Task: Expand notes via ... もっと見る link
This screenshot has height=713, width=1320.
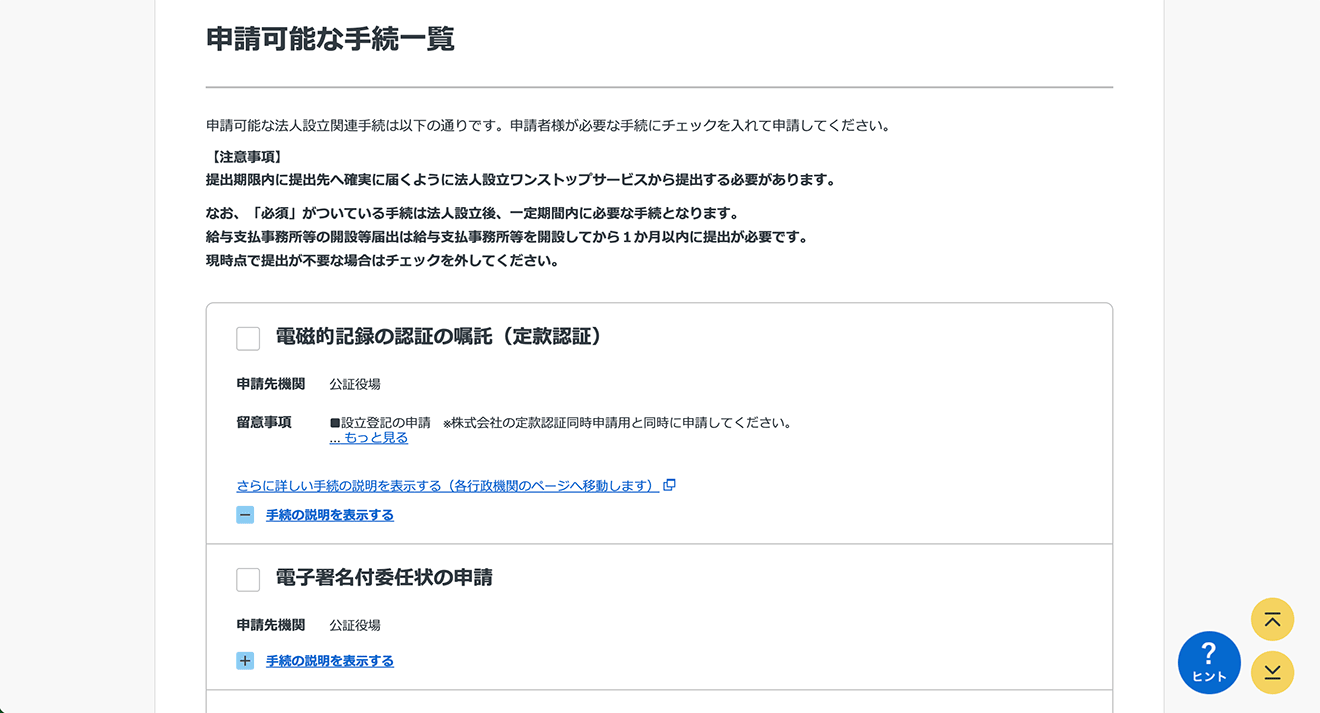Action: [369, 438]
